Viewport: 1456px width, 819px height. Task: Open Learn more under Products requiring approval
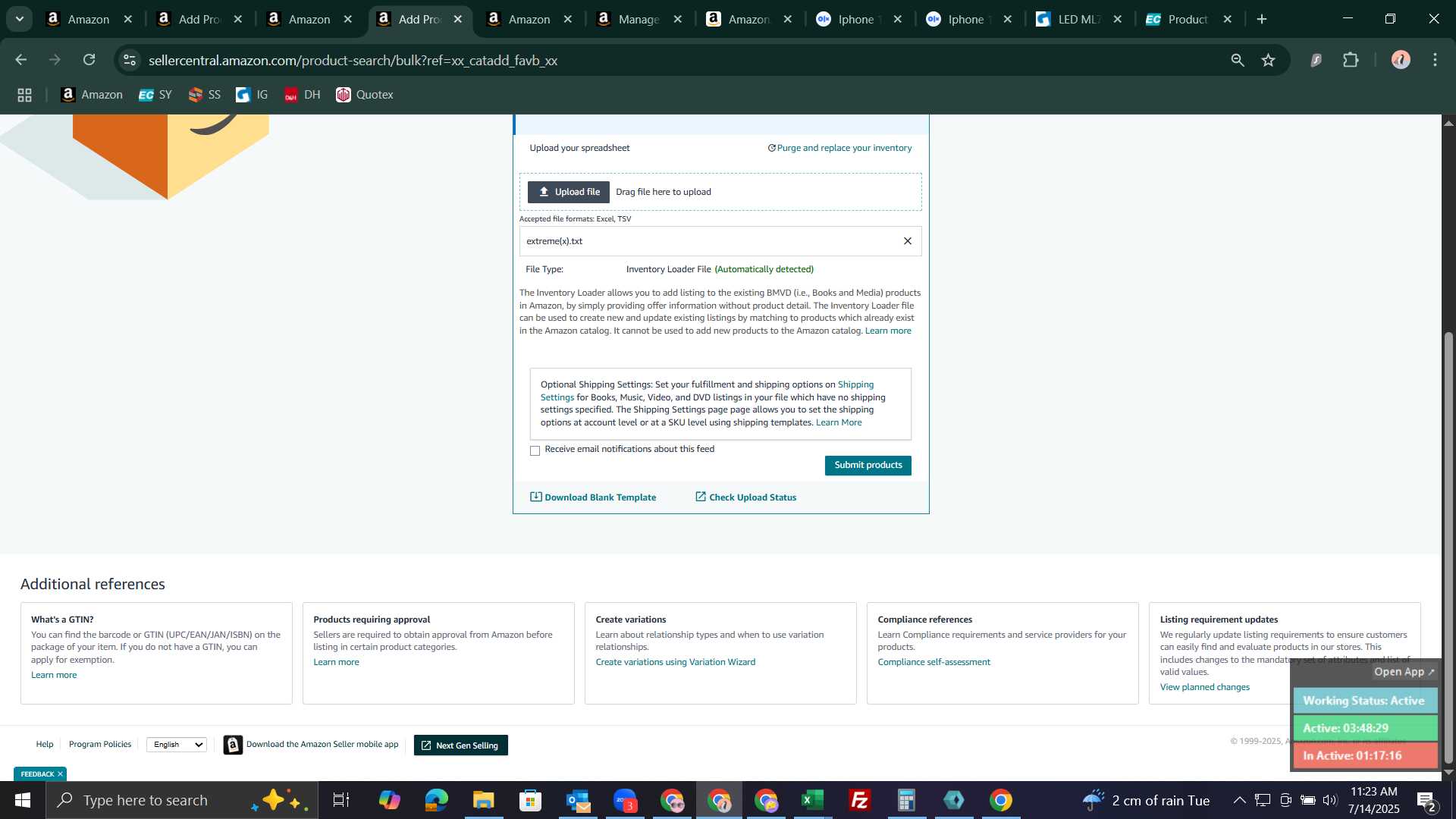click(x=336, y=662)
